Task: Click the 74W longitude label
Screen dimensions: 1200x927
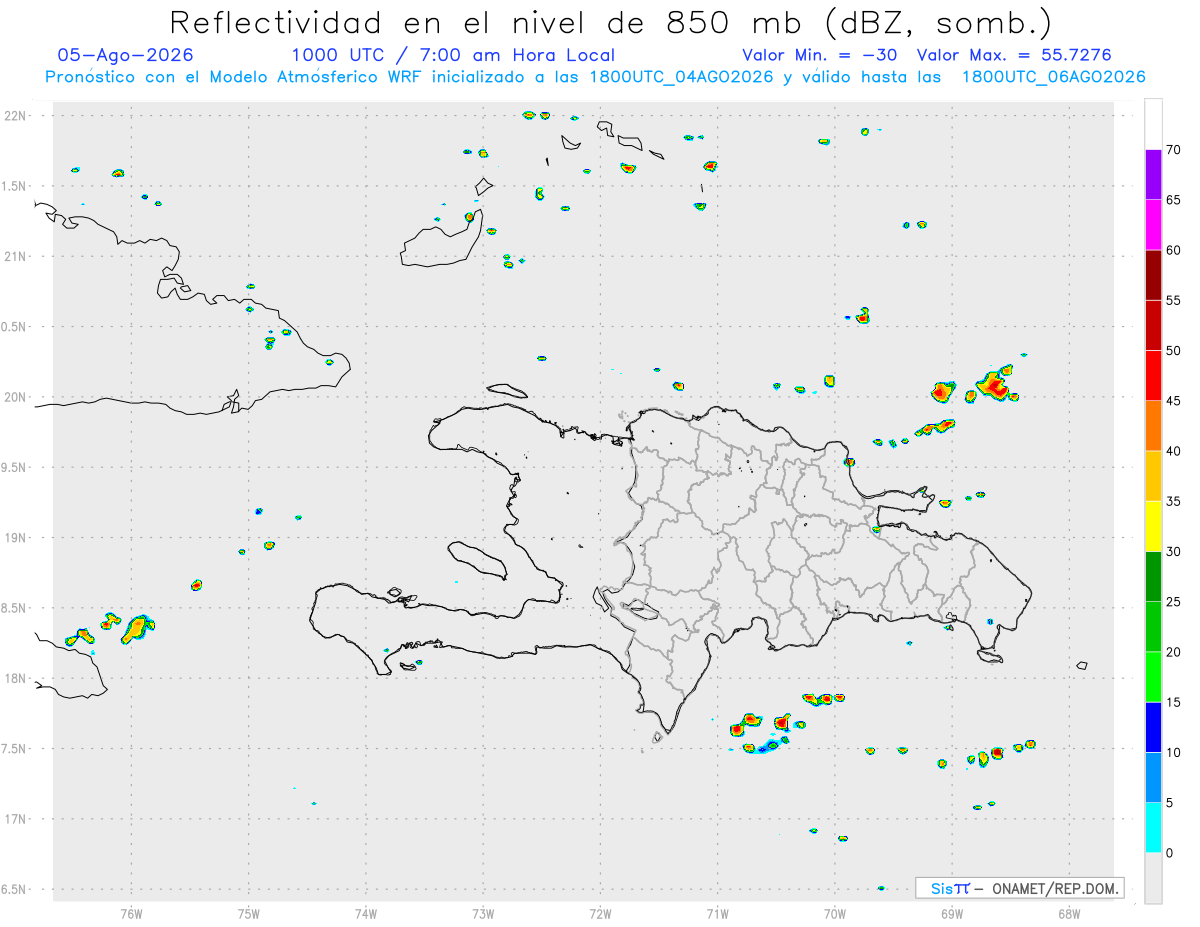Action: coord(366,912)
